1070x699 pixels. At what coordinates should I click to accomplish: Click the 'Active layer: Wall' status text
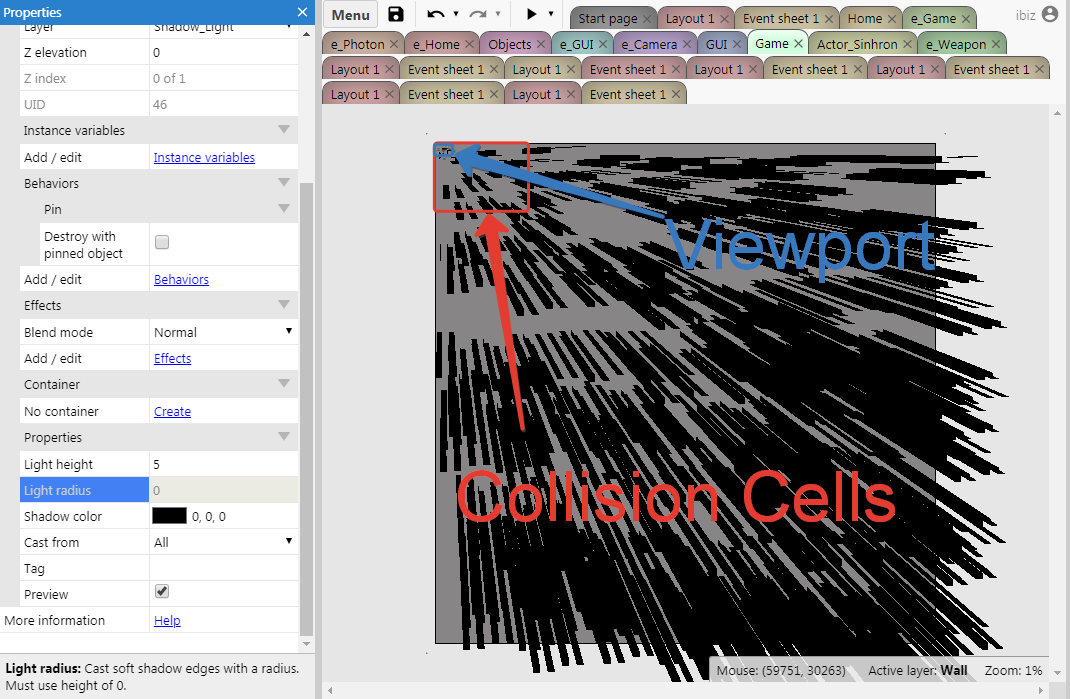point(918,671)
